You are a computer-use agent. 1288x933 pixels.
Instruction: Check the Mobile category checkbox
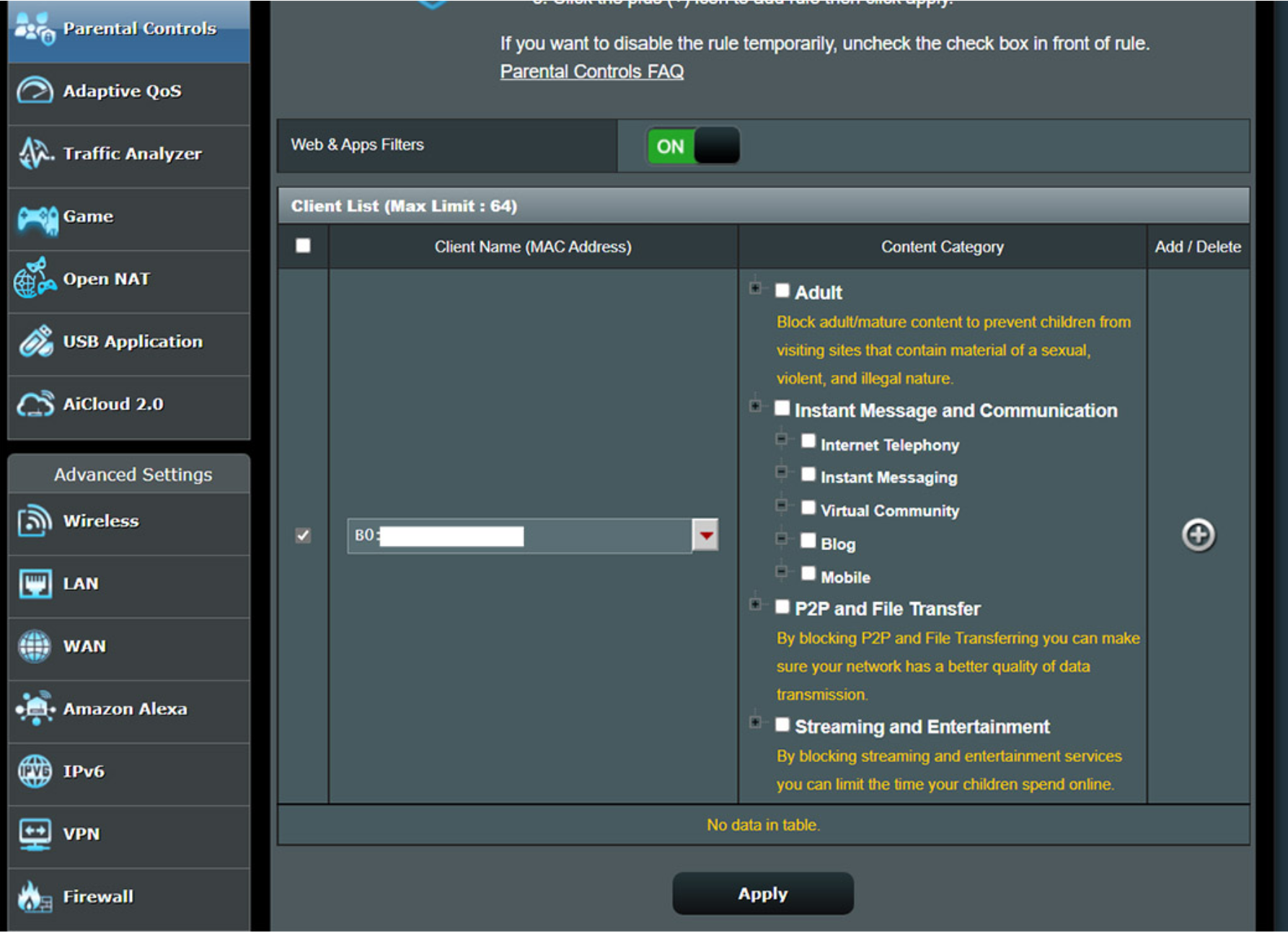coord(808,573)
